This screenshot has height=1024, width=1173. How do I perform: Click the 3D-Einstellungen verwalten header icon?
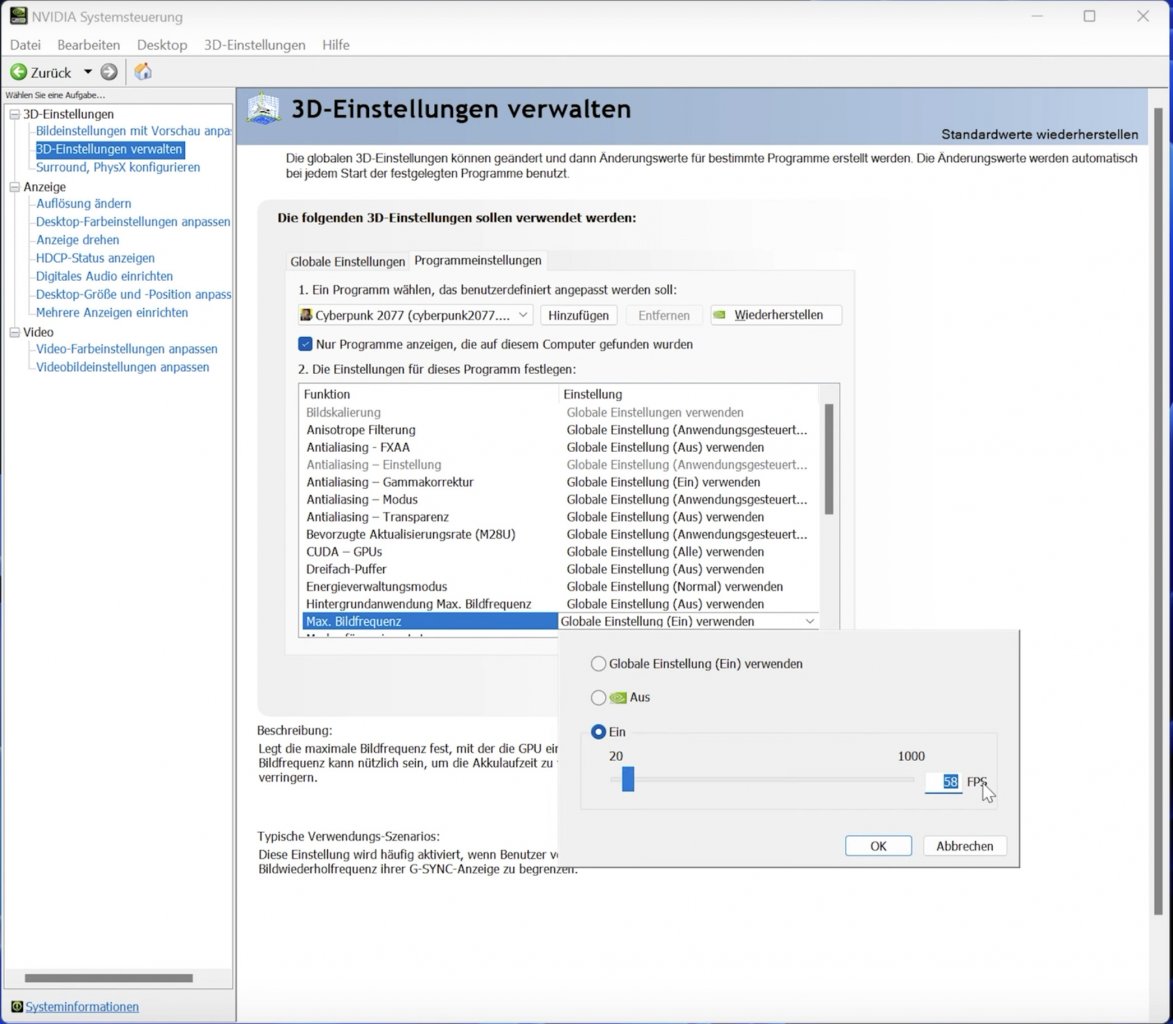coord(263,109)
